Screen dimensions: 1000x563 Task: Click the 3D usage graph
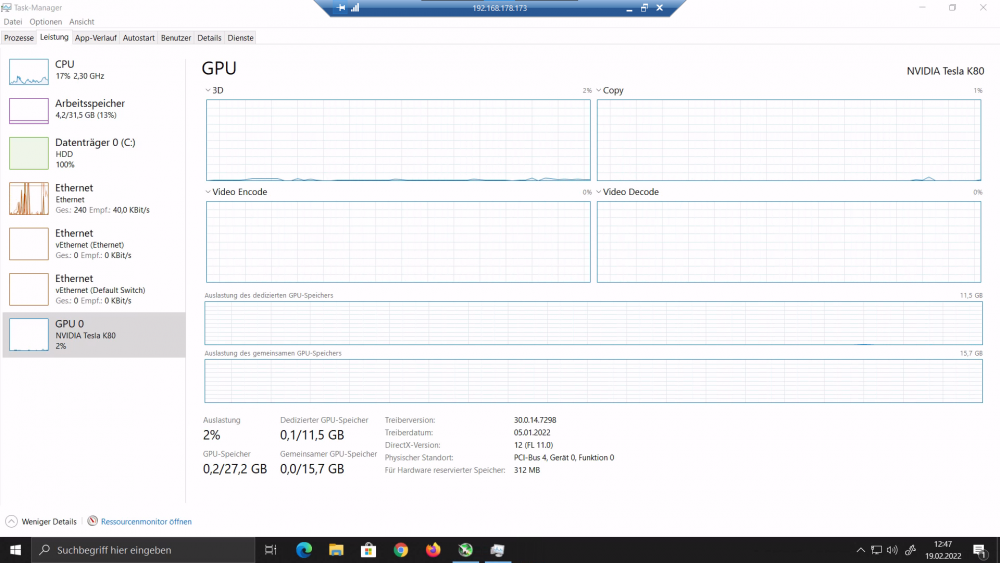[x=398, y=140]
